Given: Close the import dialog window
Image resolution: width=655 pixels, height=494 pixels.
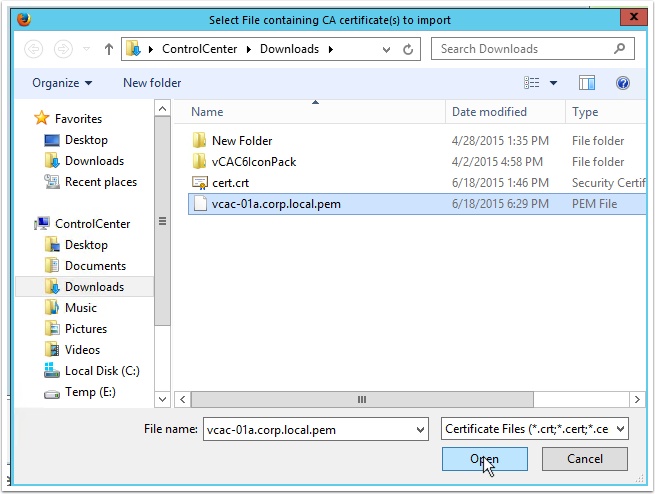Looking at the screenshot, I should coord(633,17).
